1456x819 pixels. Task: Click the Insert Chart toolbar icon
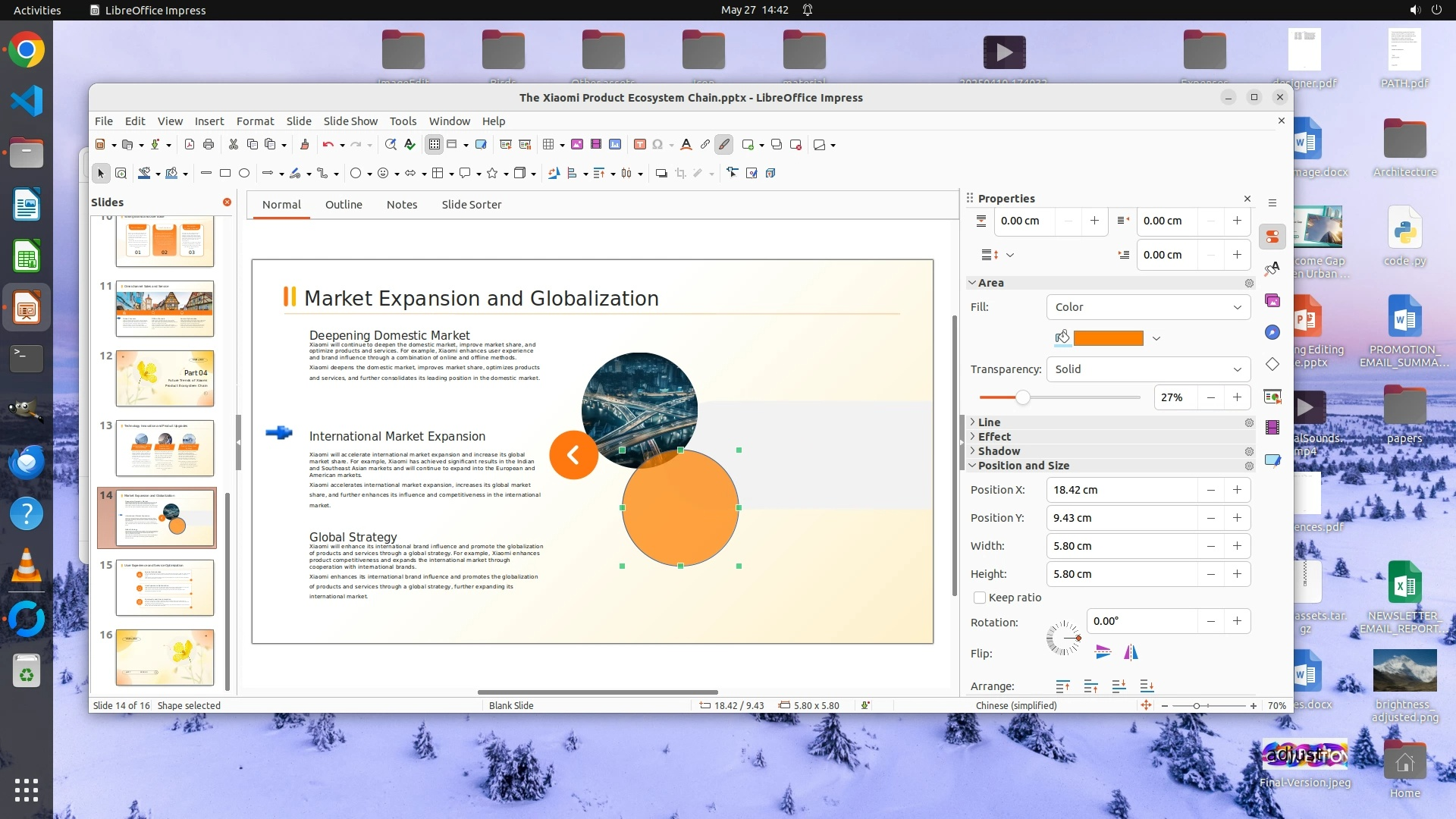(615, 144)
